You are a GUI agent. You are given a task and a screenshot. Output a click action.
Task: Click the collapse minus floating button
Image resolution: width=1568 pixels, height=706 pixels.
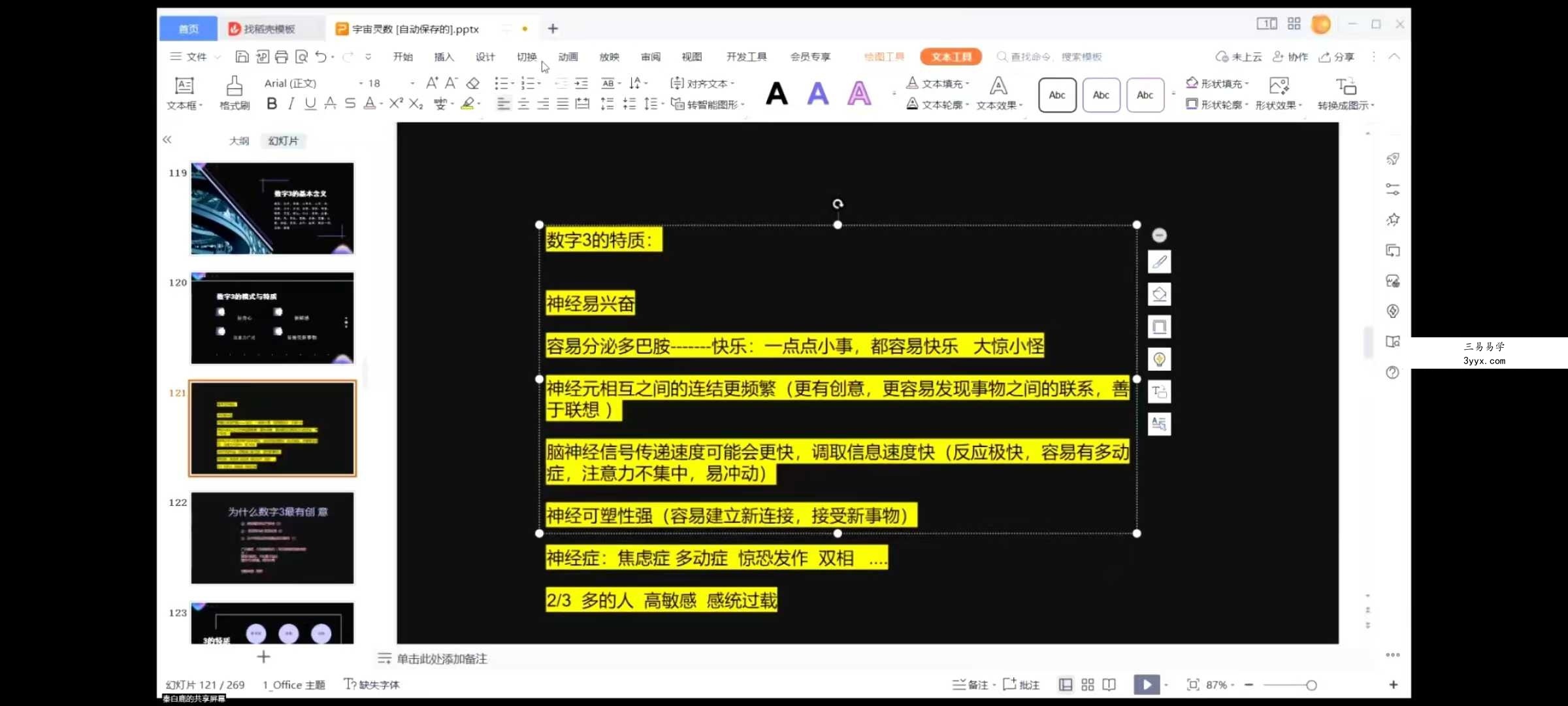[1160, 235]
